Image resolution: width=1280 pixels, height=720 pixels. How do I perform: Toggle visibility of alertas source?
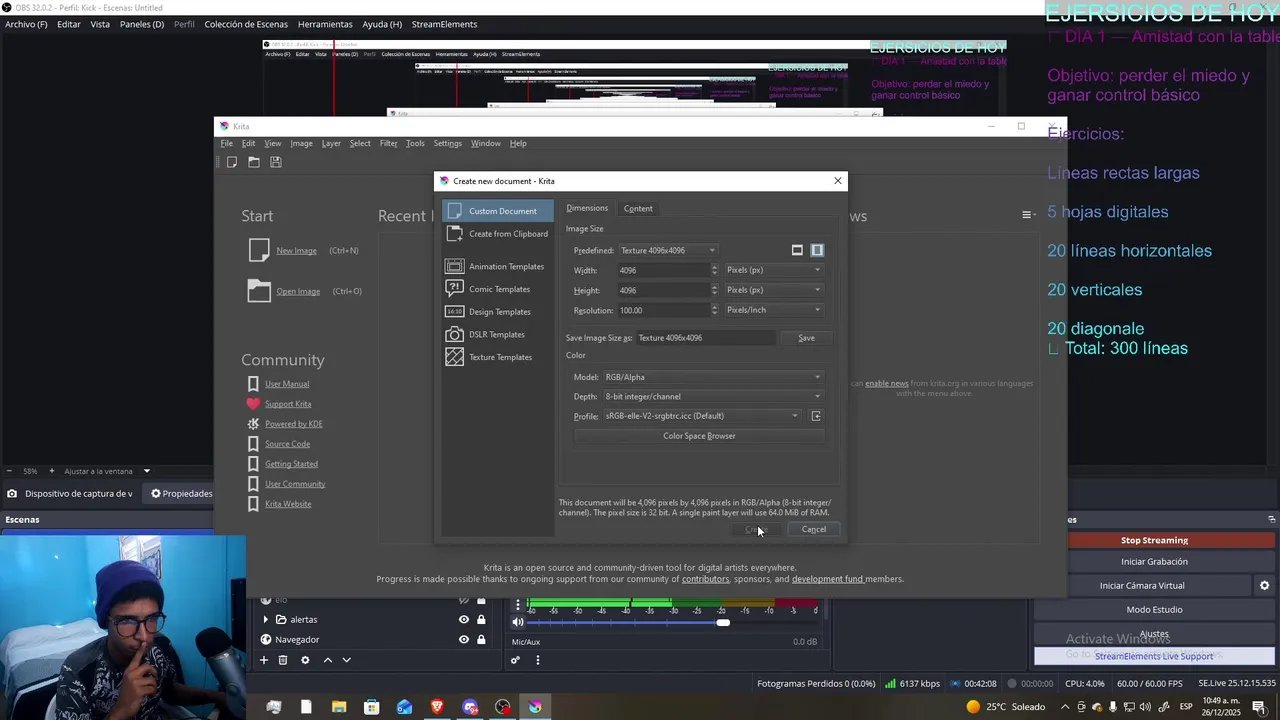click(463, 620)
